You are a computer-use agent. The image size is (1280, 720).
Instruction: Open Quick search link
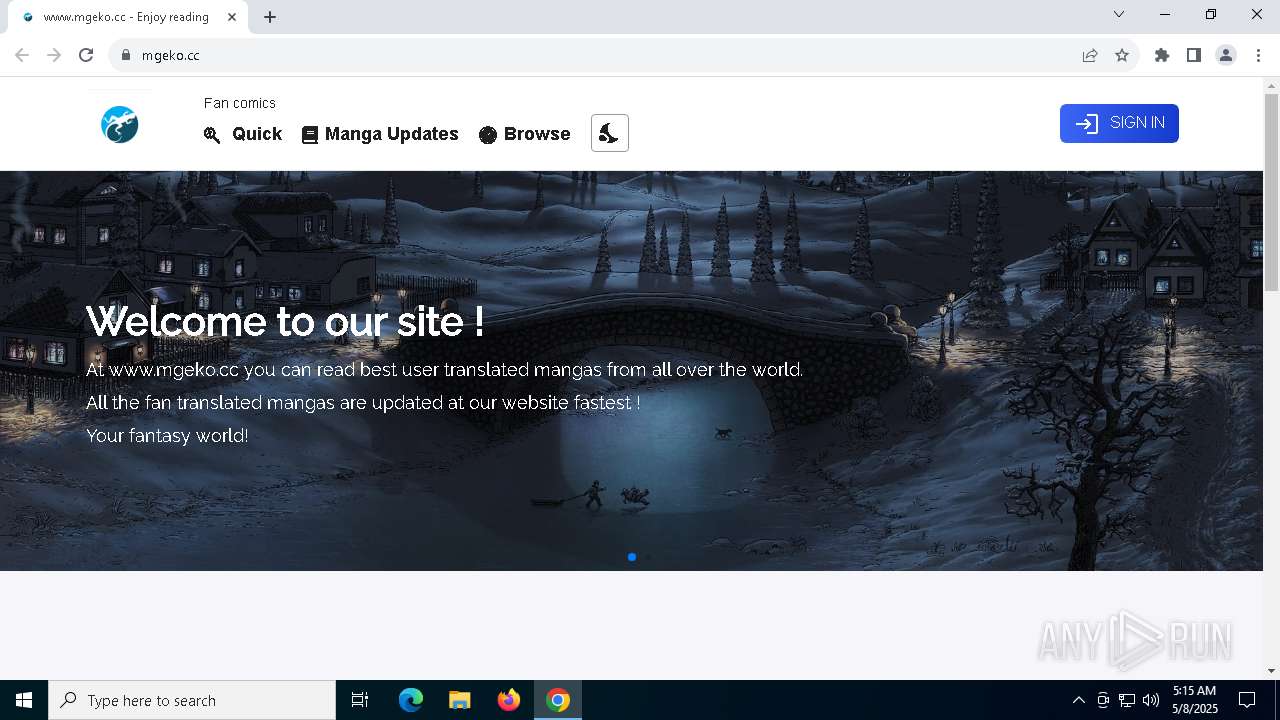(243, 134)
